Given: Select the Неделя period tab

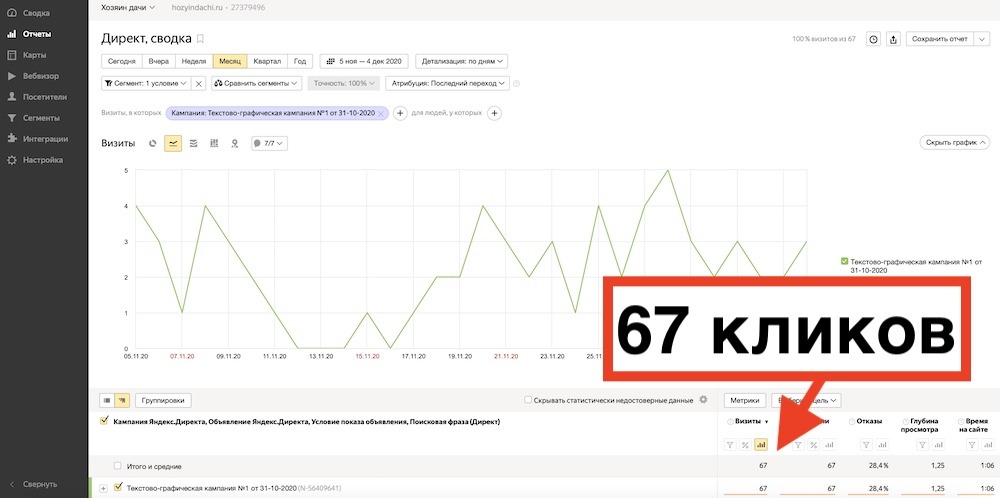Looking at the screenshot, I should coord(194,62).
